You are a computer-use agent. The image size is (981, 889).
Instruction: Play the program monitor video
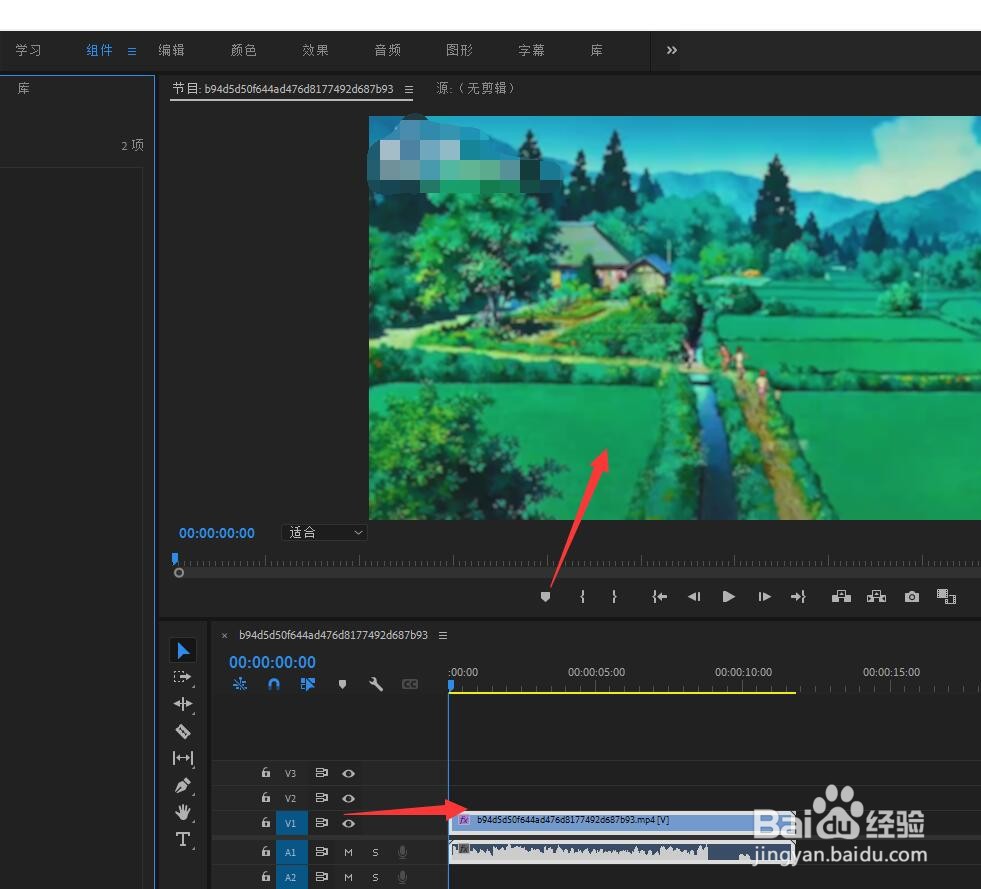point(728,597)
